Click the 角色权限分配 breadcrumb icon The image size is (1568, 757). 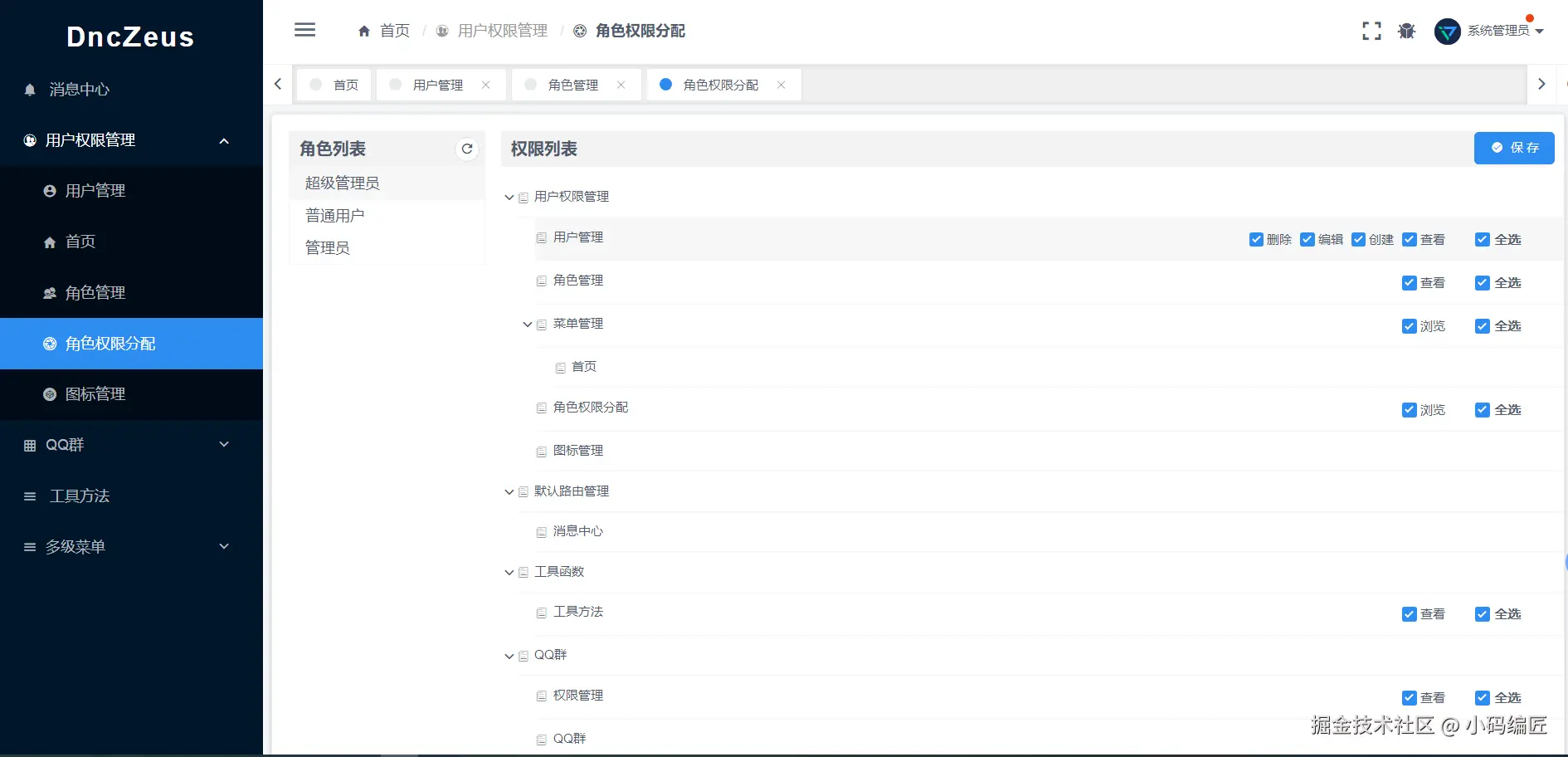tap(580, 32)
